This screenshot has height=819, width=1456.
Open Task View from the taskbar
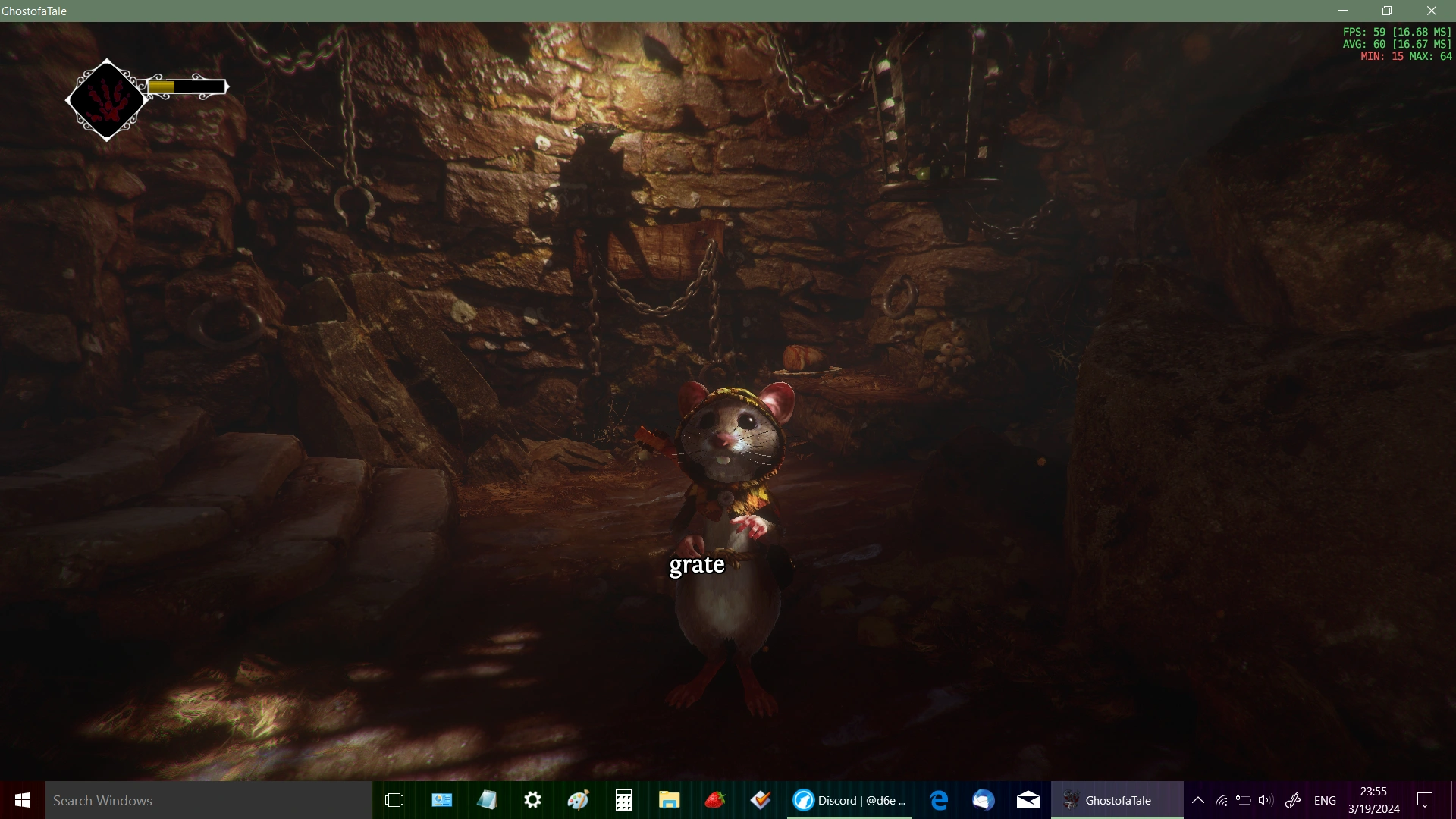pyautogui.click(x=394, y=800)
